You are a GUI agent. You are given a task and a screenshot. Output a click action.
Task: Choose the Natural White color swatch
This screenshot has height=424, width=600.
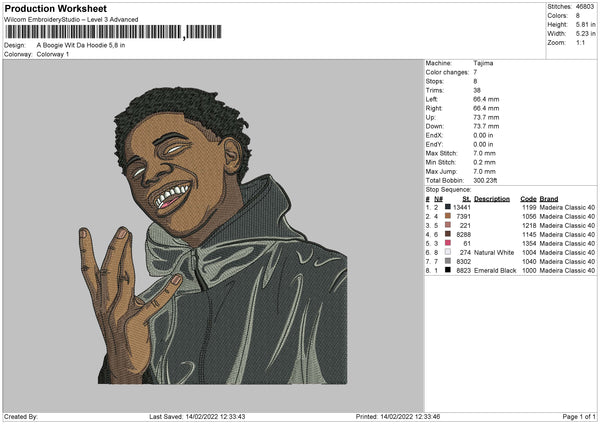click(447, 252)
